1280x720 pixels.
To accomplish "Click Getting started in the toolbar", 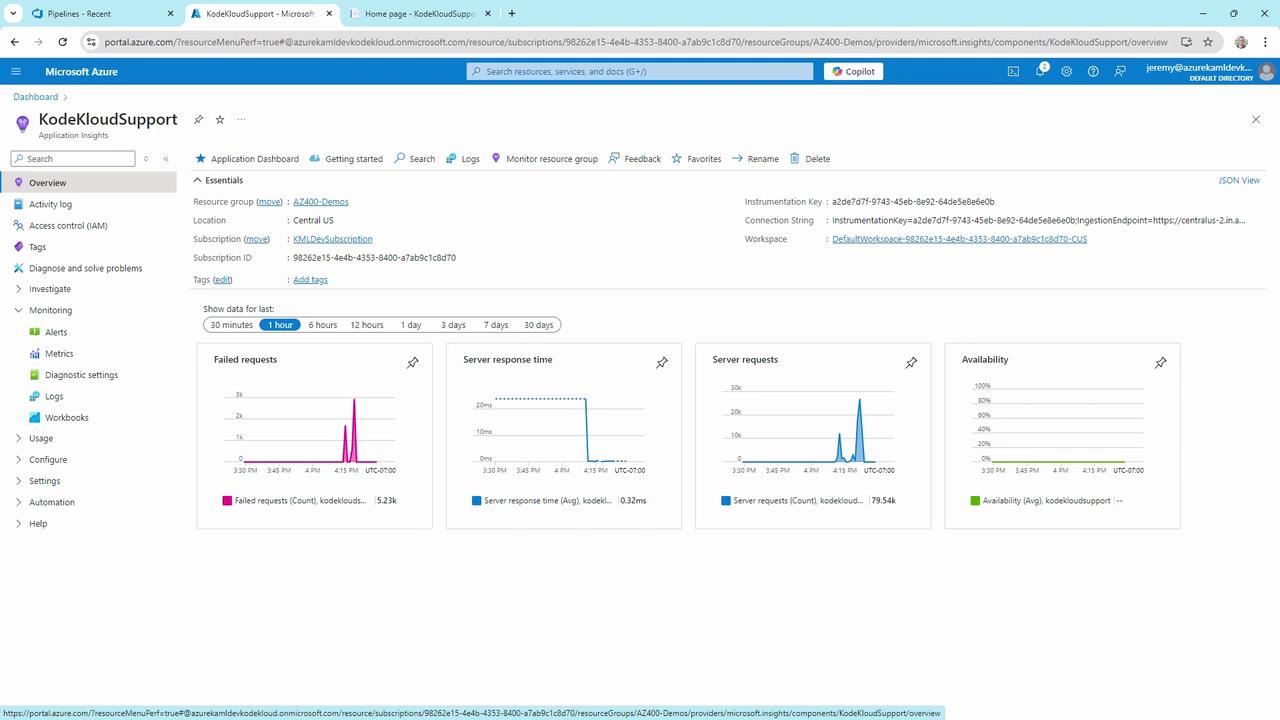I will pyautogui.click(x=346, y=159).
